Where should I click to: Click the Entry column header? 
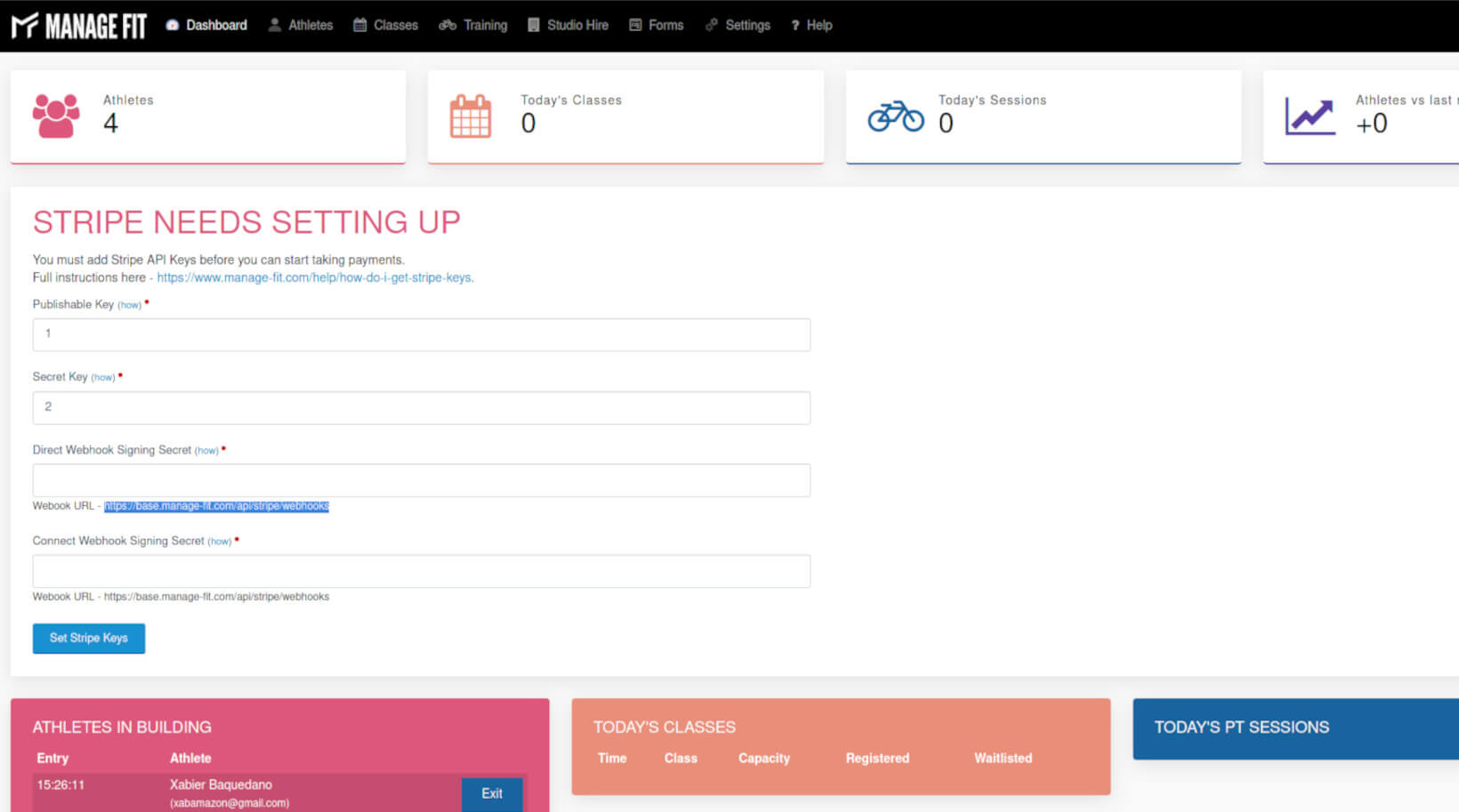[x=52, y=758]
